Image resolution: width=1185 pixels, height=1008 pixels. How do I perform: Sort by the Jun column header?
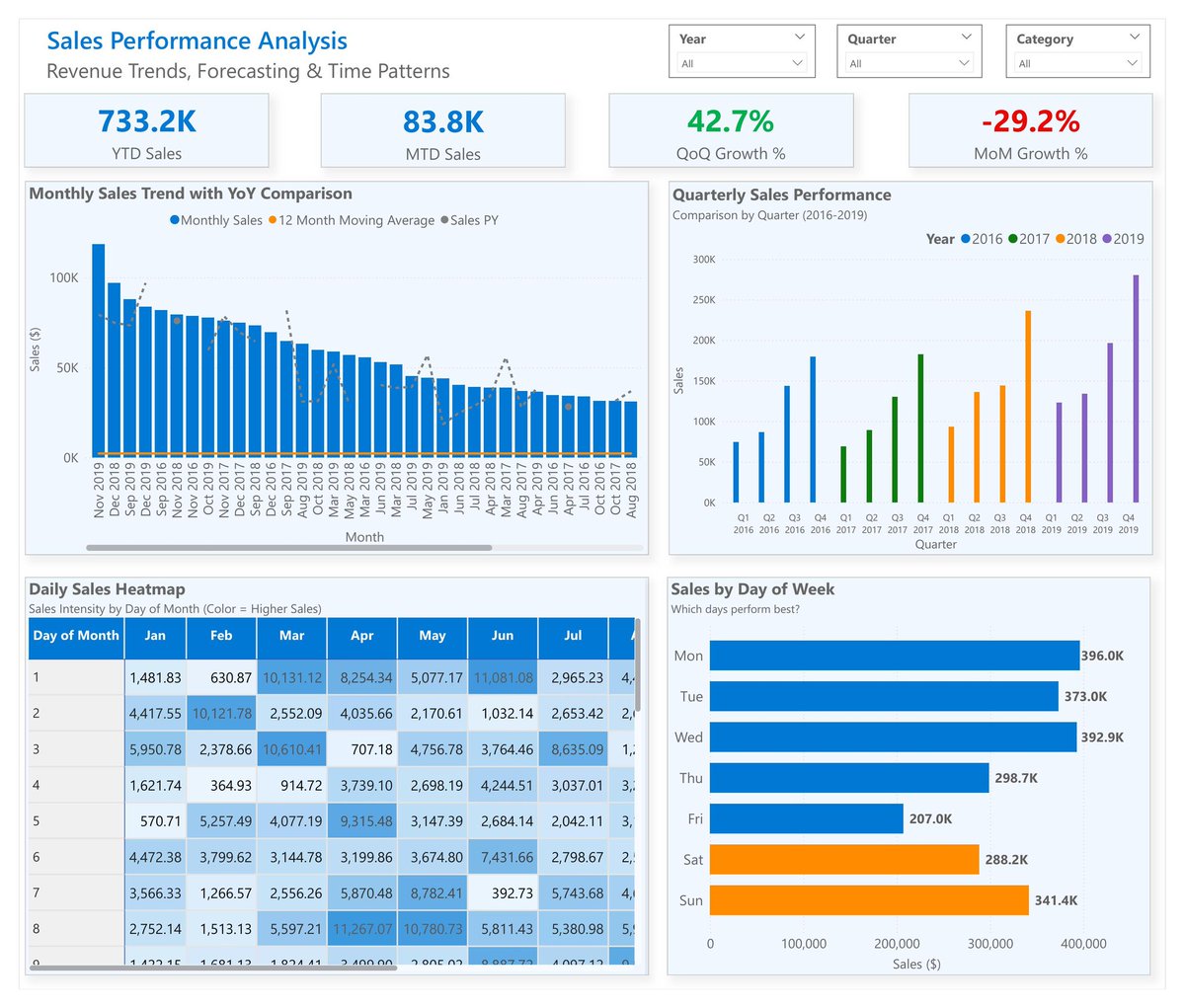(x=503, y=637)
